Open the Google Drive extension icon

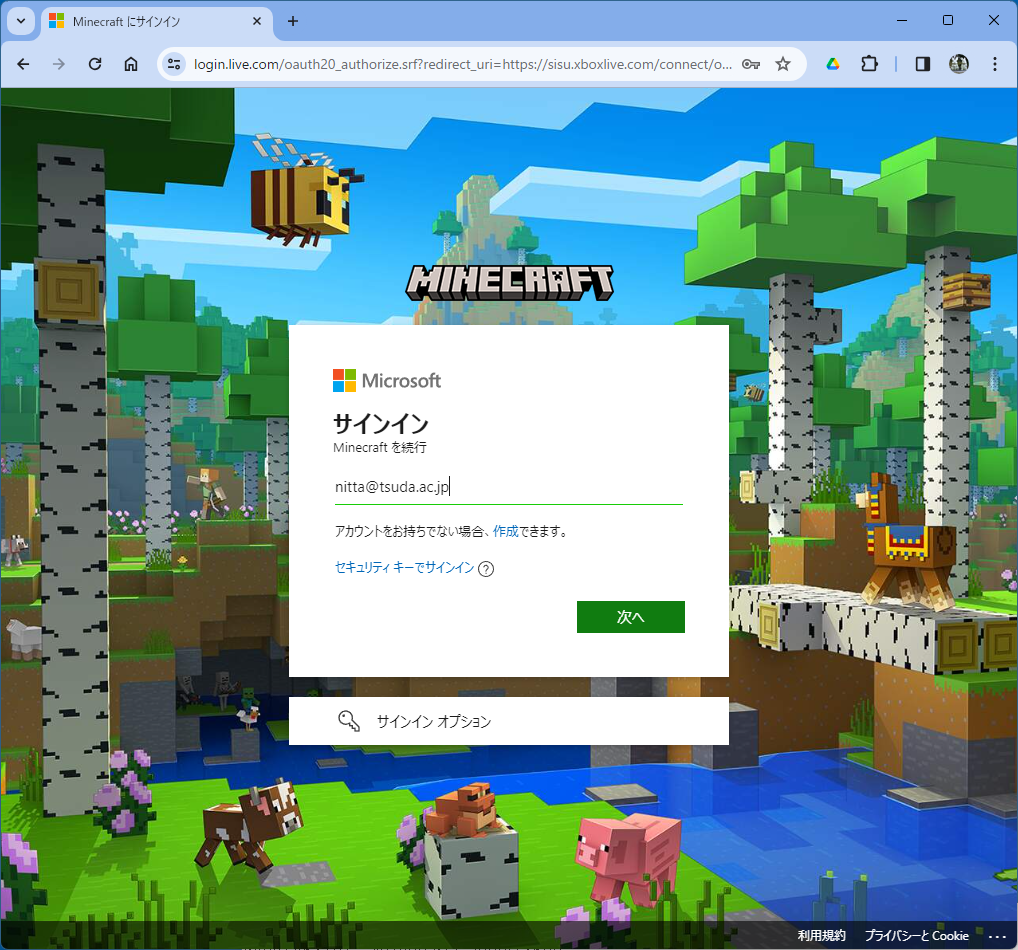832,64
